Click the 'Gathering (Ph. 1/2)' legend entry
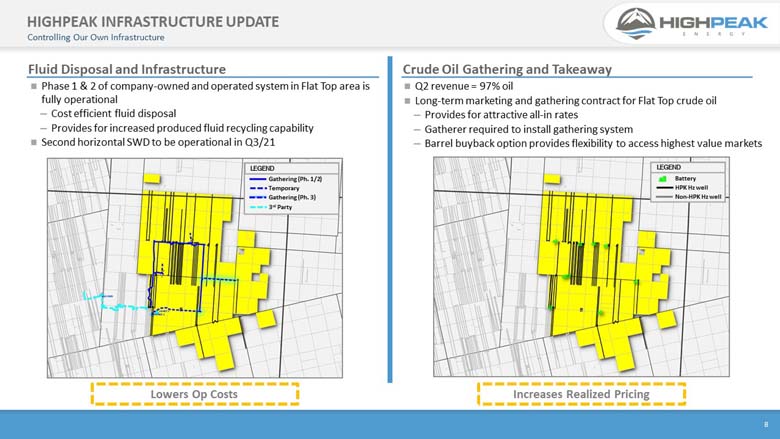 coord(286,178)
